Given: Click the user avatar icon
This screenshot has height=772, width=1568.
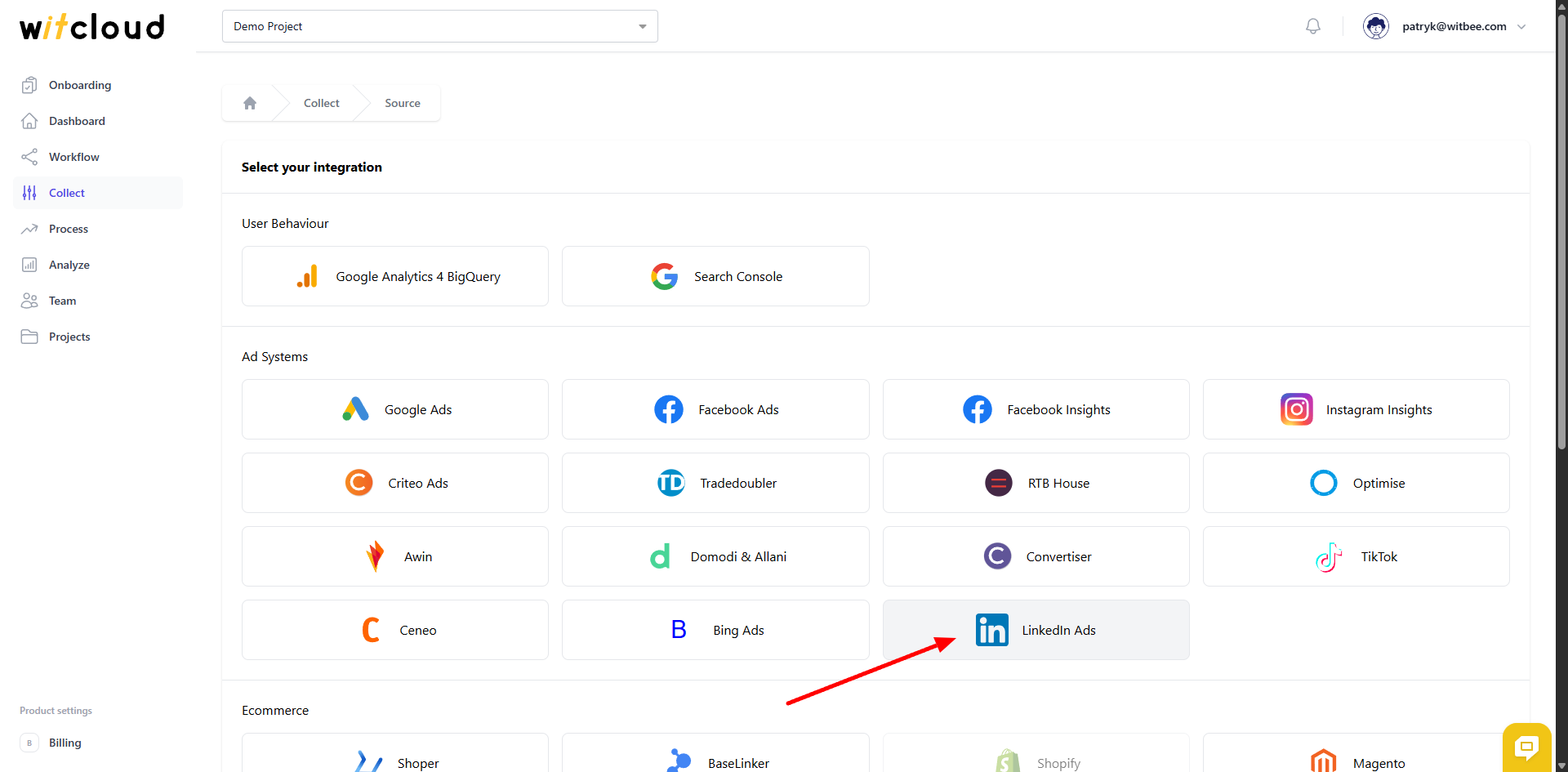Looking at the screenshot, I should 1376,26.
